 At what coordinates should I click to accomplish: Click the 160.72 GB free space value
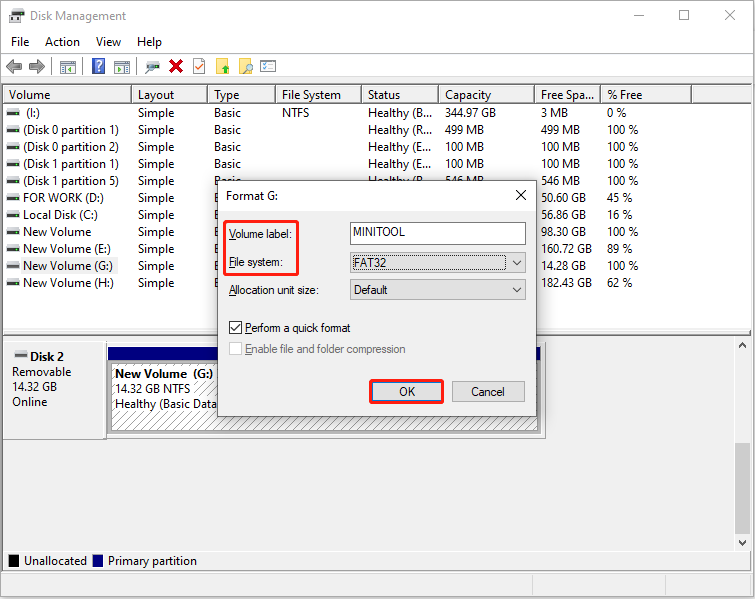[x=566, y=249]
